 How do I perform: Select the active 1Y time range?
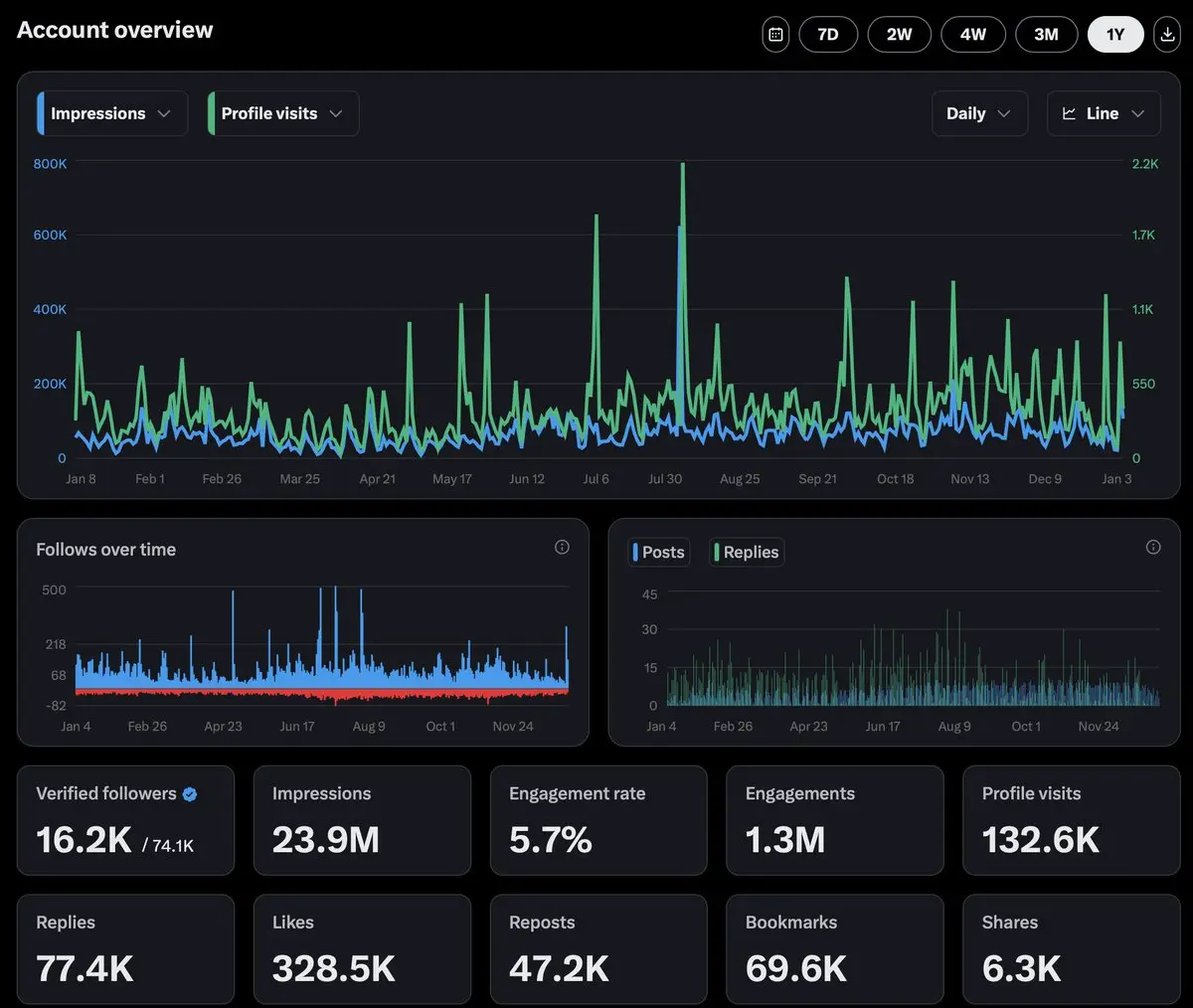1115,35
